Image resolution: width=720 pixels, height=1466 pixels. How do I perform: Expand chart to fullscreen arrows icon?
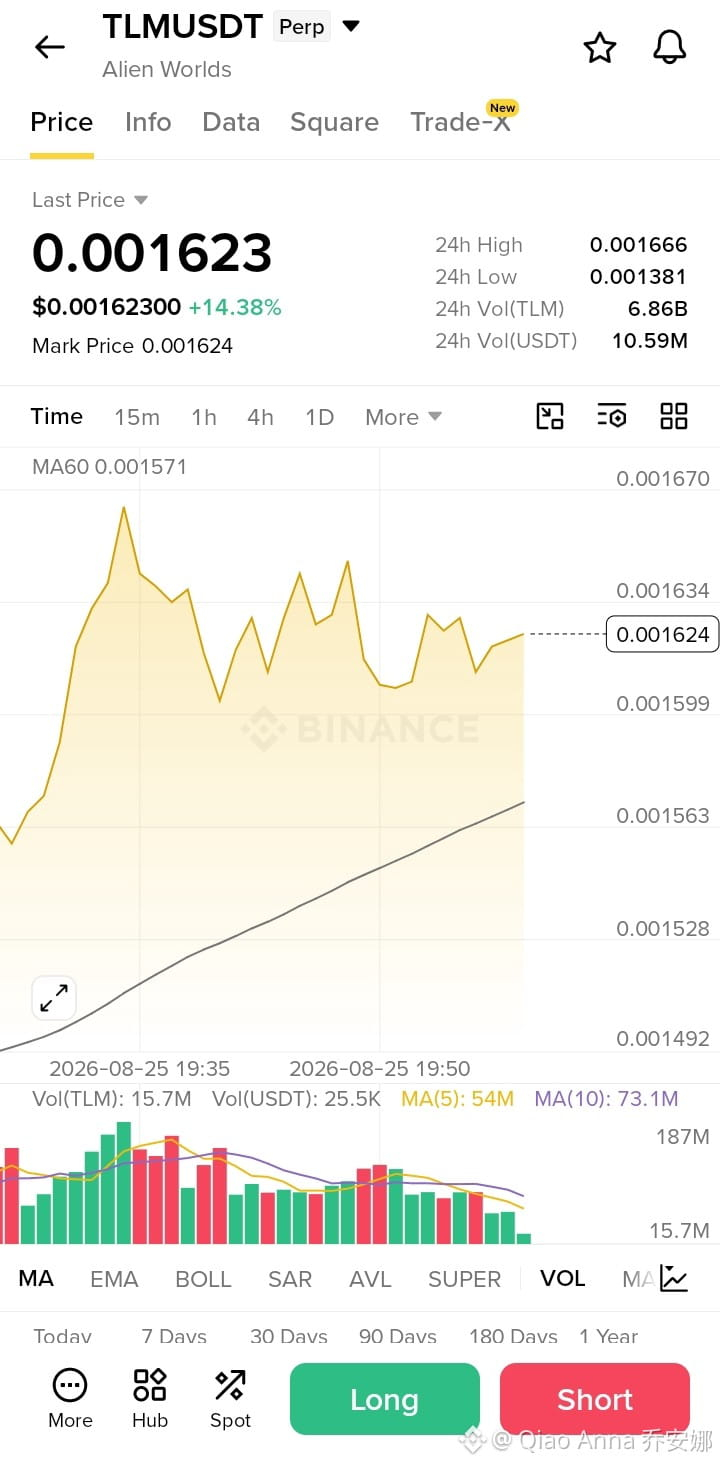coord(54,997)
